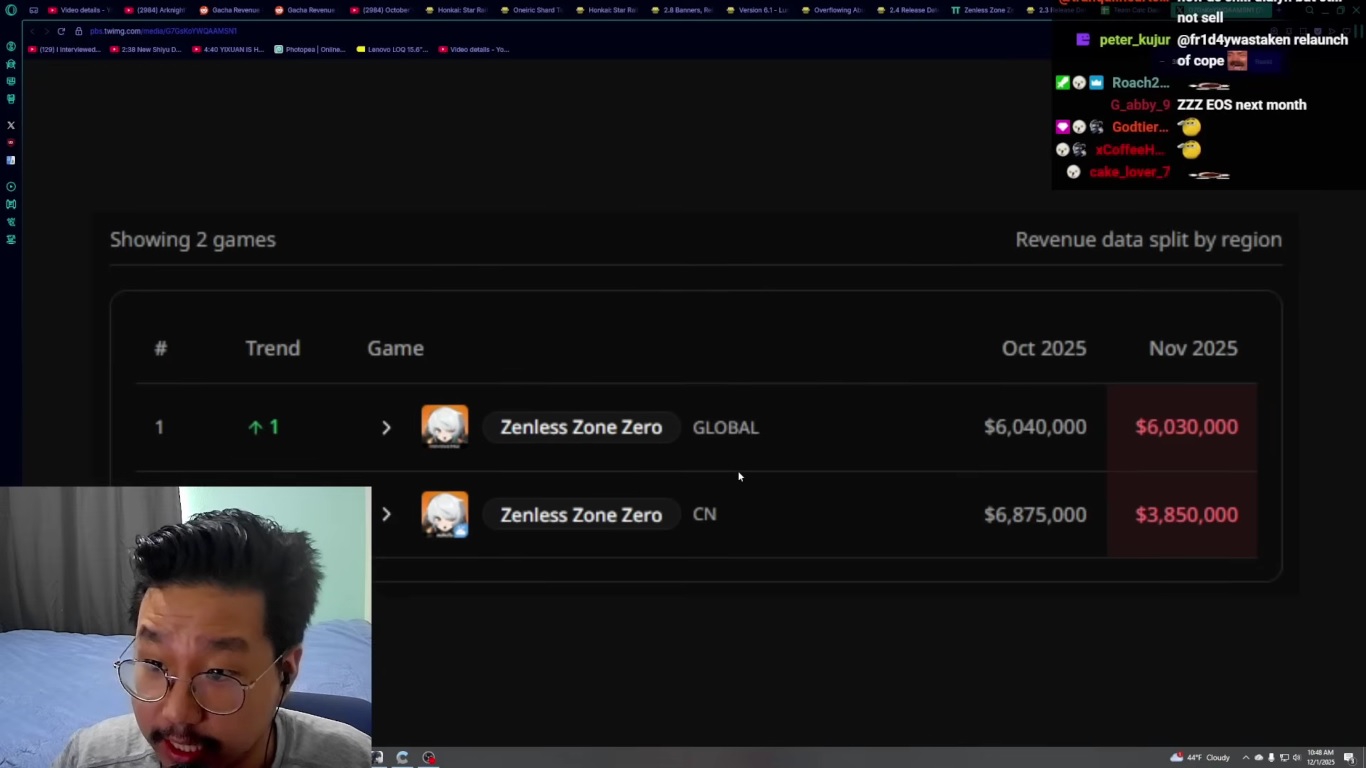
Task: Click the red circular taskbar app icon
Action: coord(429,758)
